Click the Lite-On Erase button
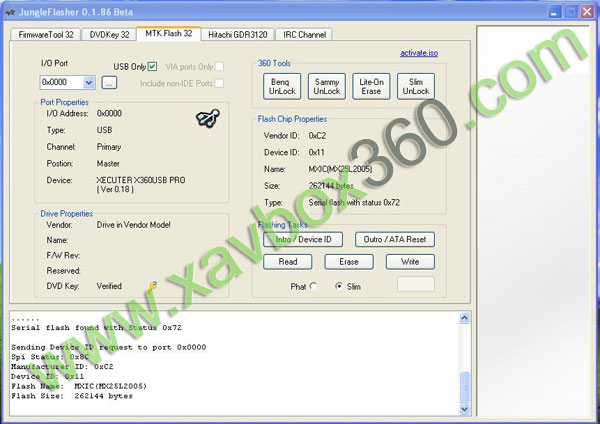 (x=371, y=86)
